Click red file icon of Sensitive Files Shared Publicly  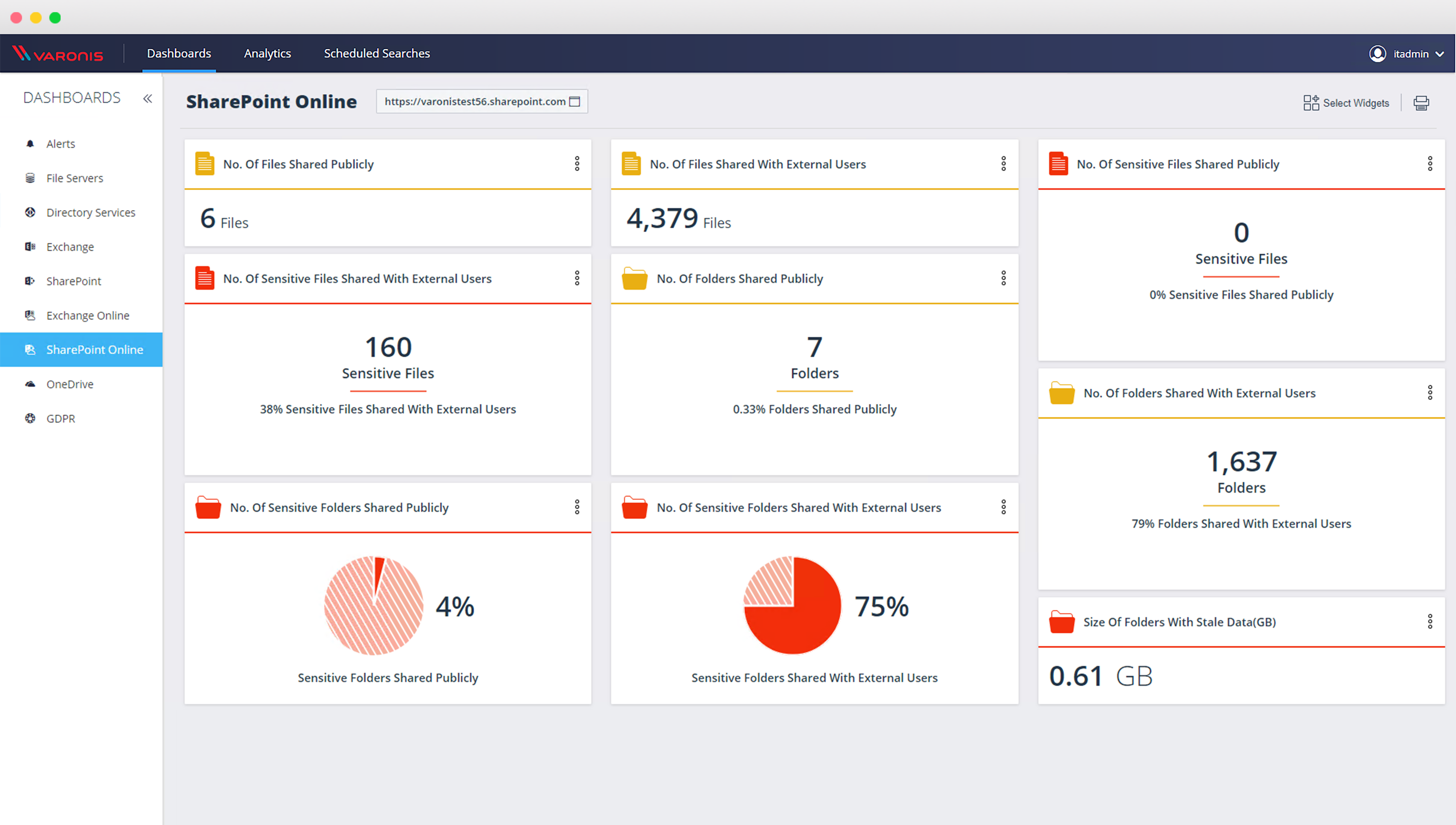(x=1058, y=164)
